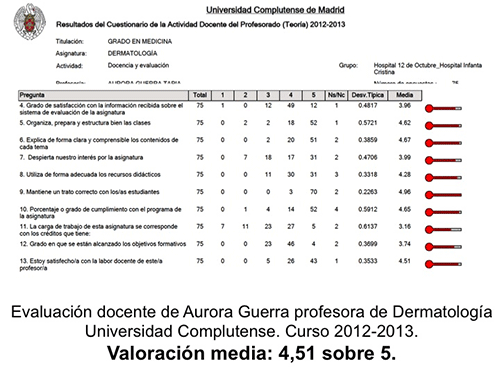Click the Desv.Típica column header
This screenshot has height=375, width=500.
click(368, 95)
